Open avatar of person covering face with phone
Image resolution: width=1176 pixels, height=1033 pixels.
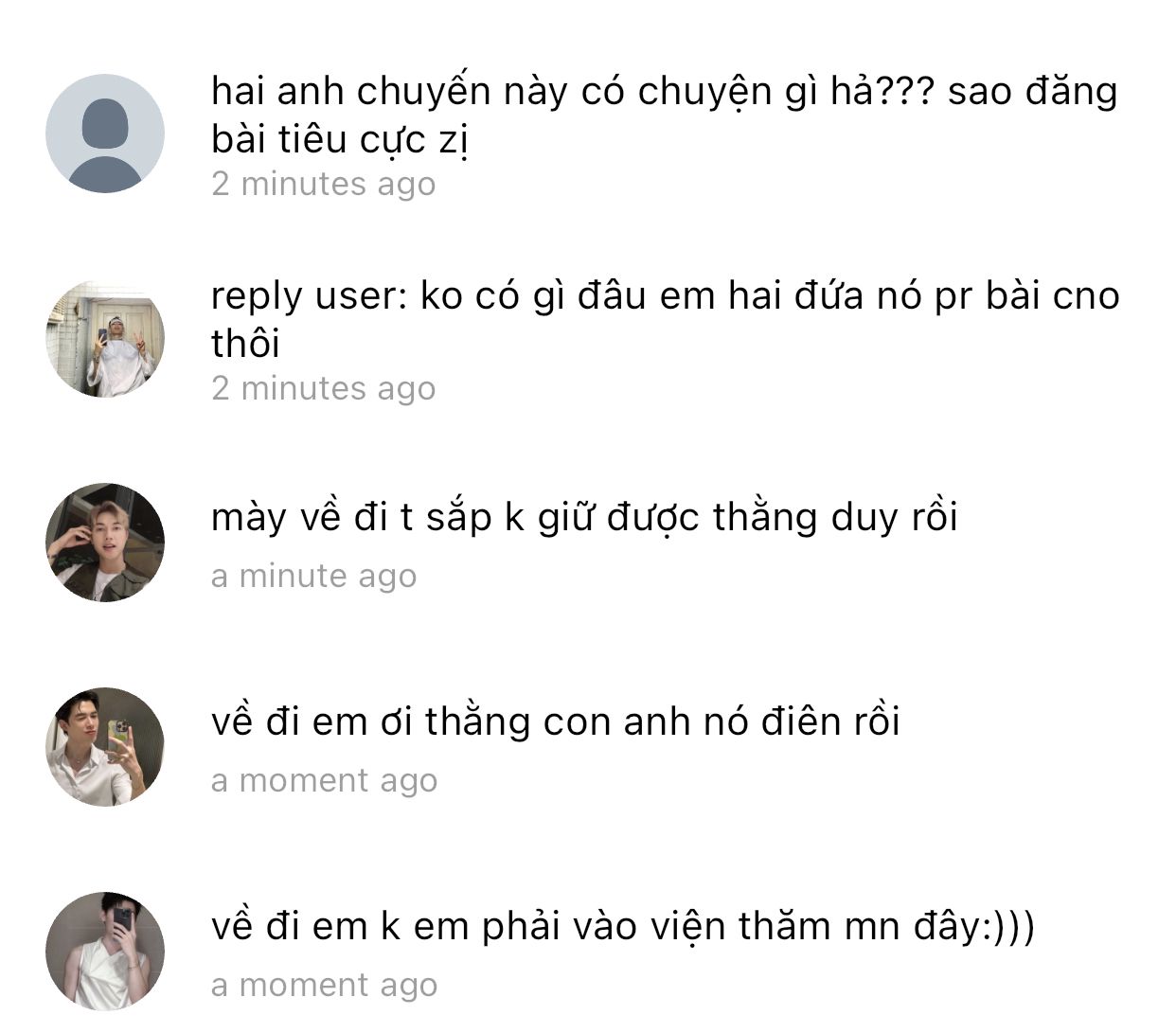(x=105, y=952)
